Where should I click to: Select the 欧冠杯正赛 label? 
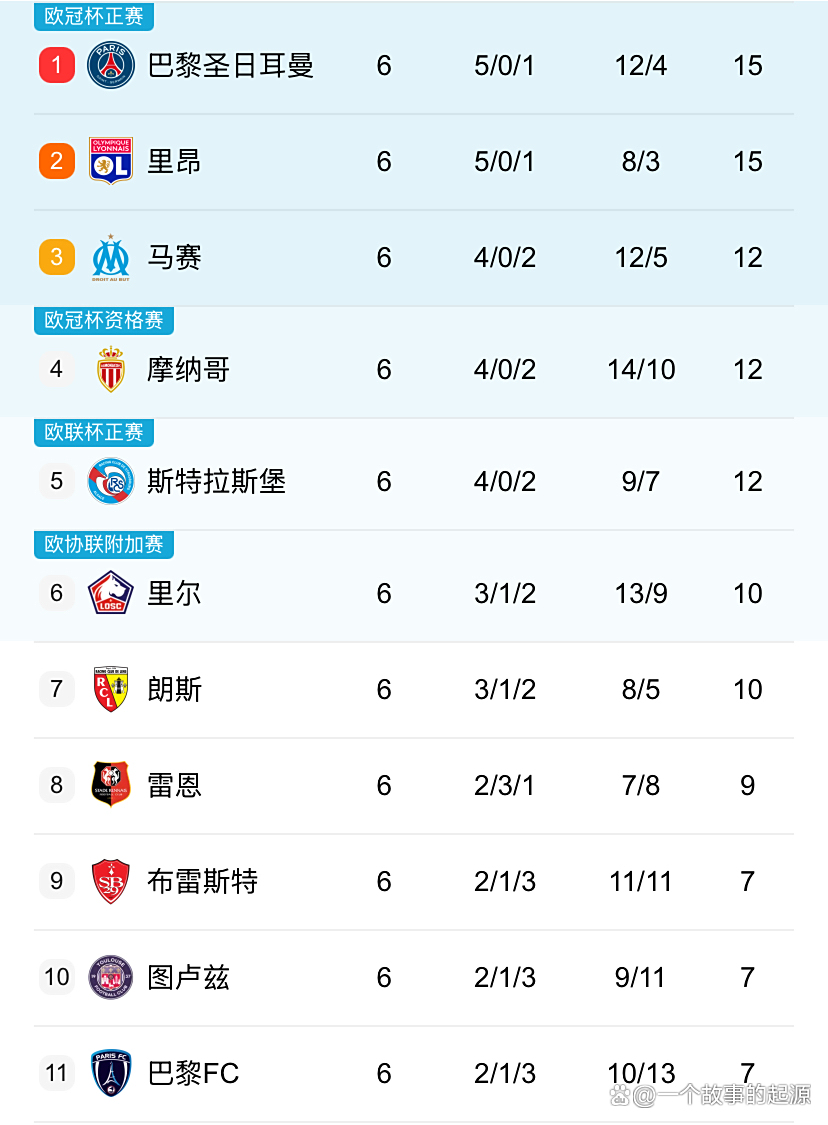94,17
